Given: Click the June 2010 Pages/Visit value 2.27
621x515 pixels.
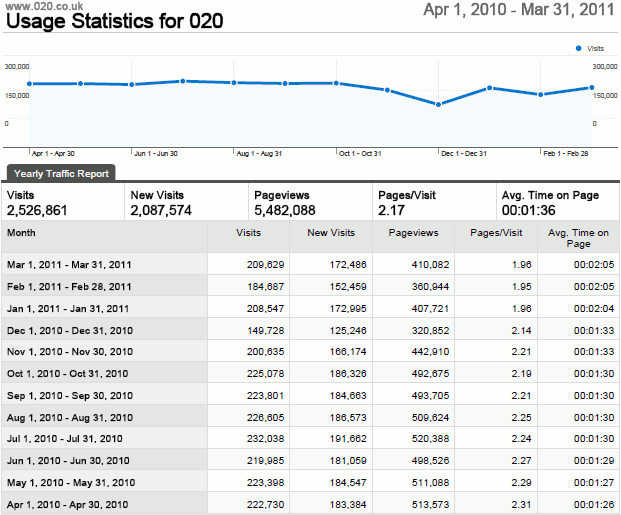Looking at the screenshot, I should pyautogui.click(x=521, y=461).
